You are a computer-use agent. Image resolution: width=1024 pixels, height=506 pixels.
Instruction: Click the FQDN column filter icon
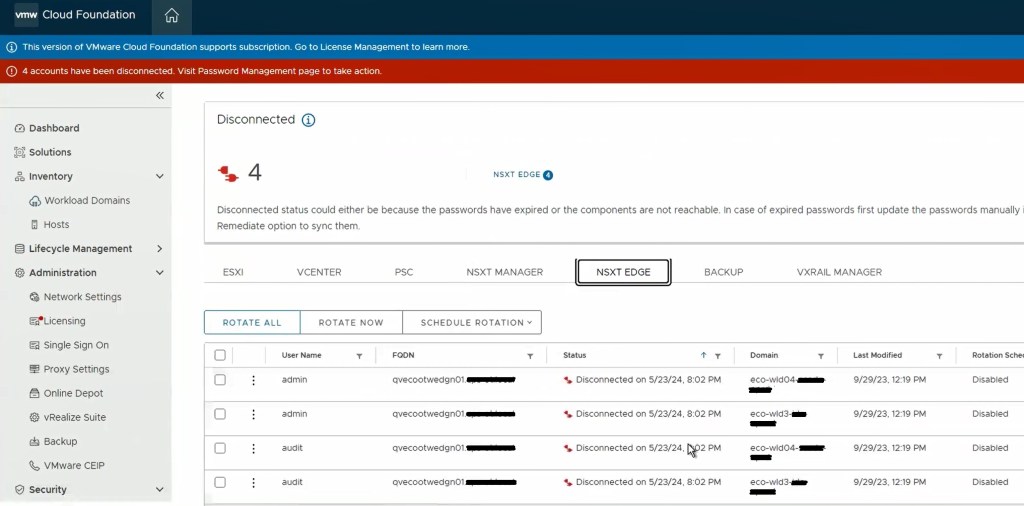point(530,356)
